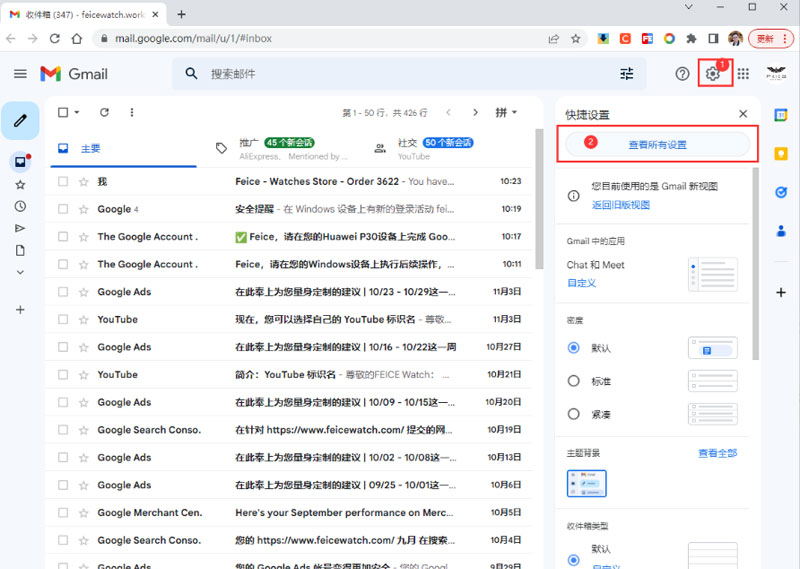Open the more options three-dot menu
The image size is (800, 569).
[x=132, y=112]
